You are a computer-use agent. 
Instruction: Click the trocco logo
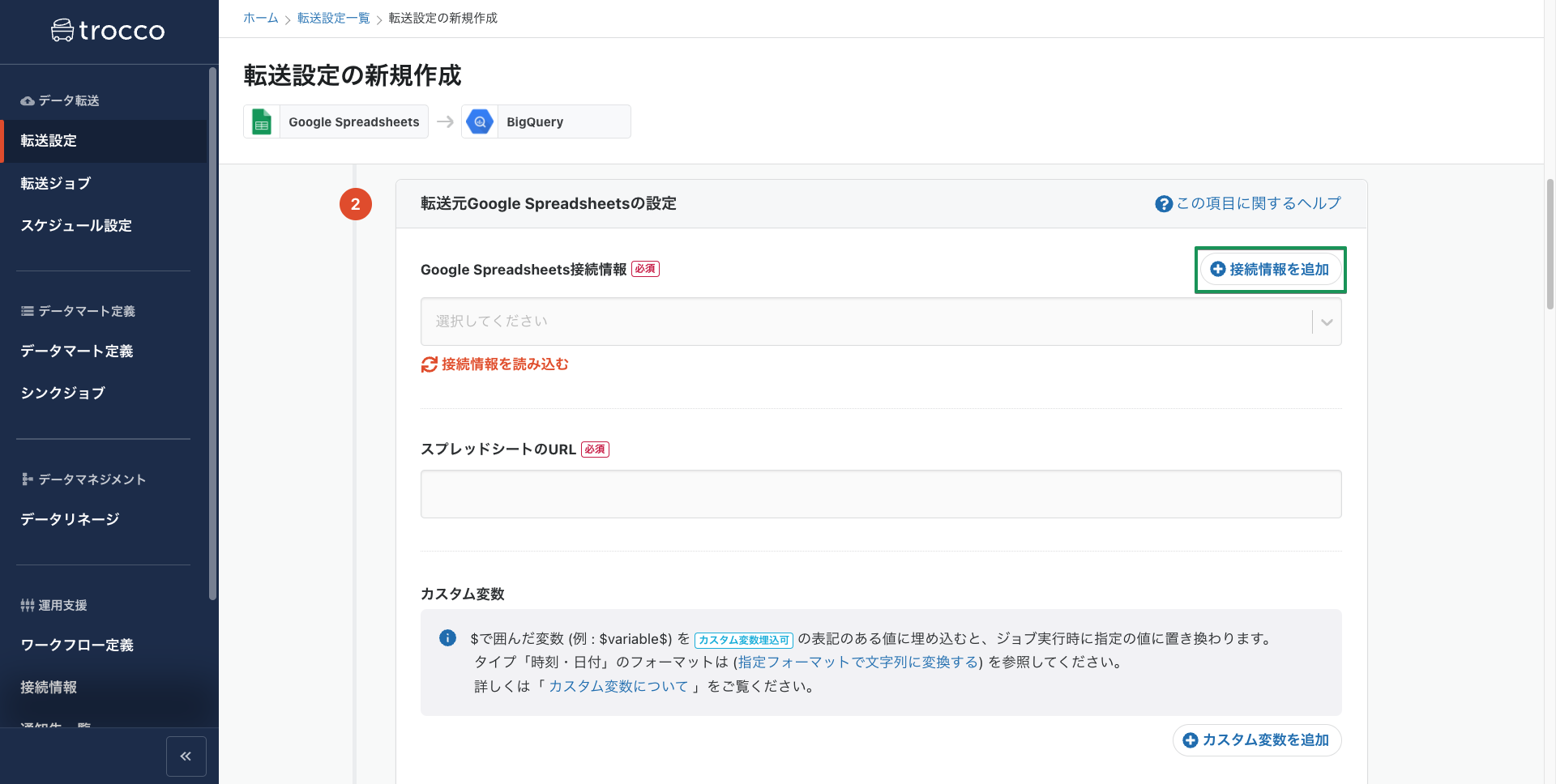coord(108,31)
